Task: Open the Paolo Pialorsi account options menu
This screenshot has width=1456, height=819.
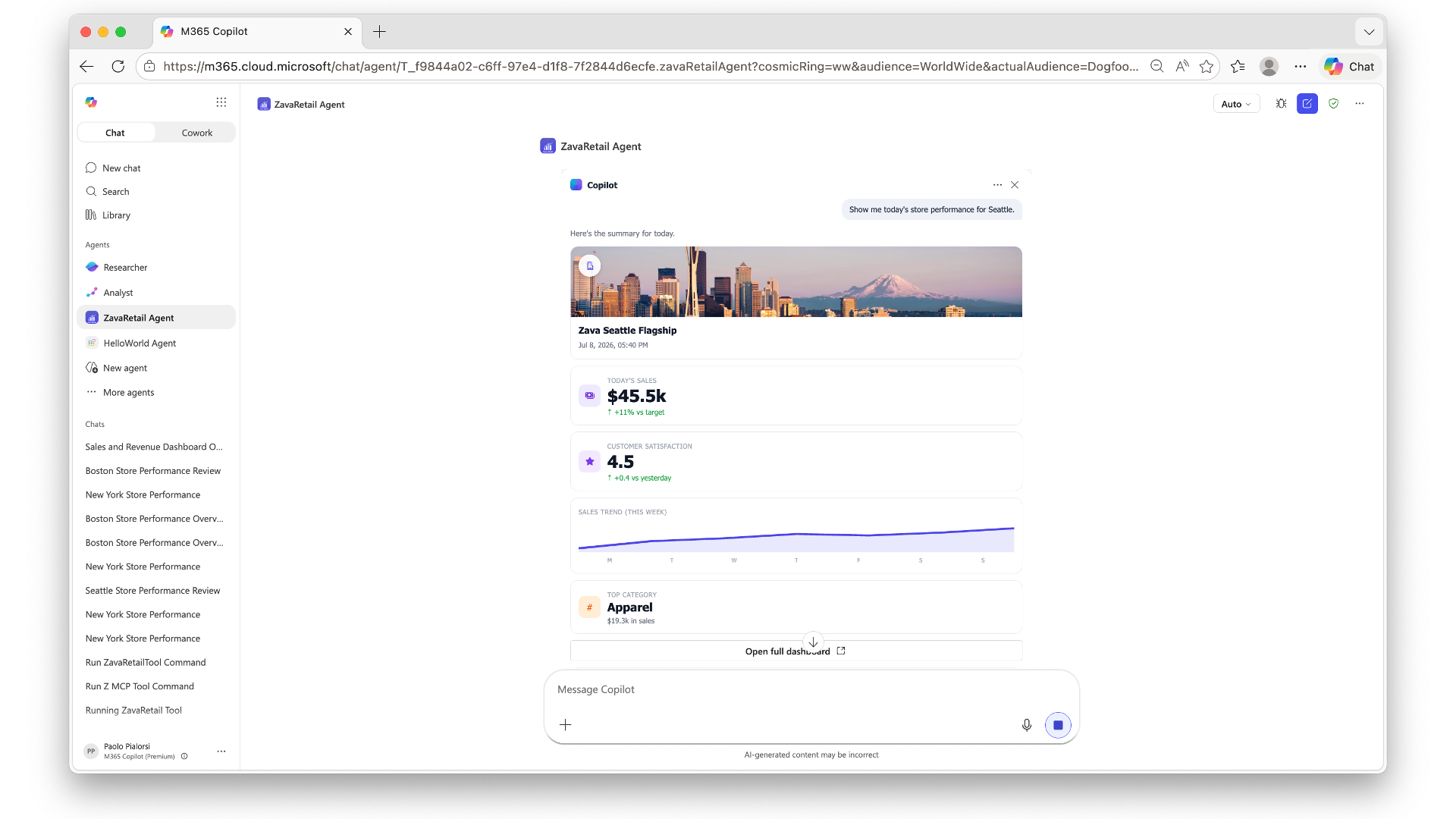Action: coord(221,752)
